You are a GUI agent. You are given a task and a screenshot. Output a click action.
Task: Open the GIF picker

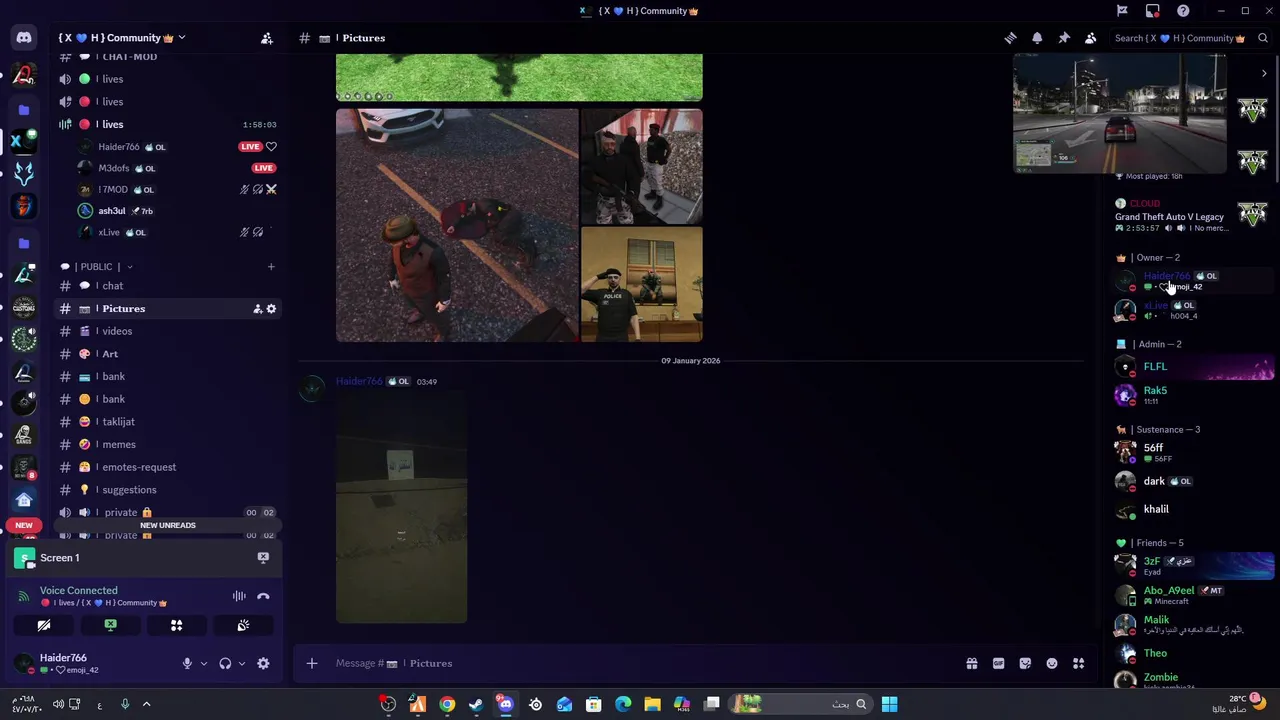pyautogui.click(x=998, y=663)
